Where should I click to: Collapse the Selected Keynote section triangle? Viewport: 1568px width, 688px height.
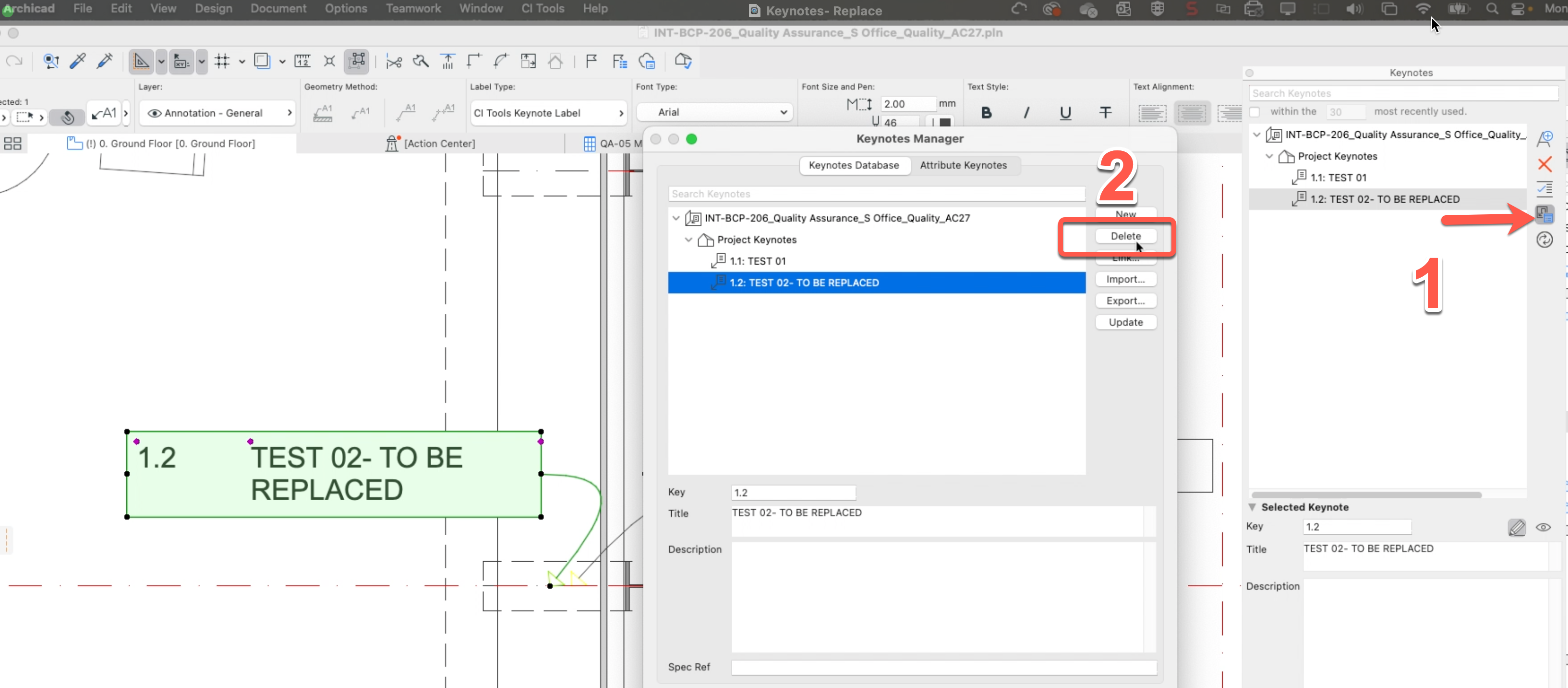click(x=1252, y=507)
